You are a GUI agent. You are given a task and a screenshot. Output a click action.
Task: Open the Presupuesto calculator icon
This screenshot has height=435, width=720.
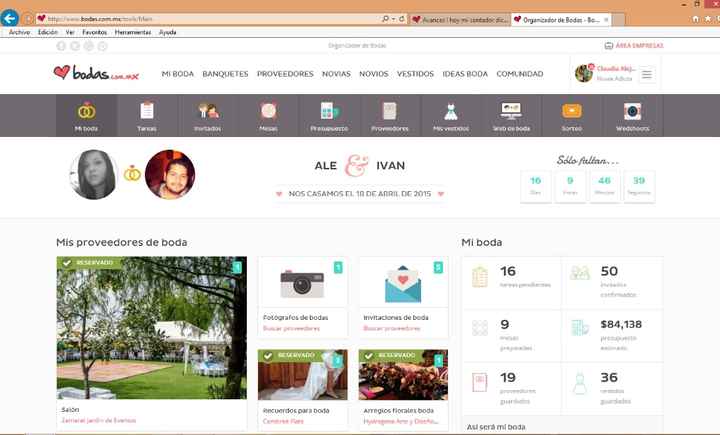click(329, 112)
